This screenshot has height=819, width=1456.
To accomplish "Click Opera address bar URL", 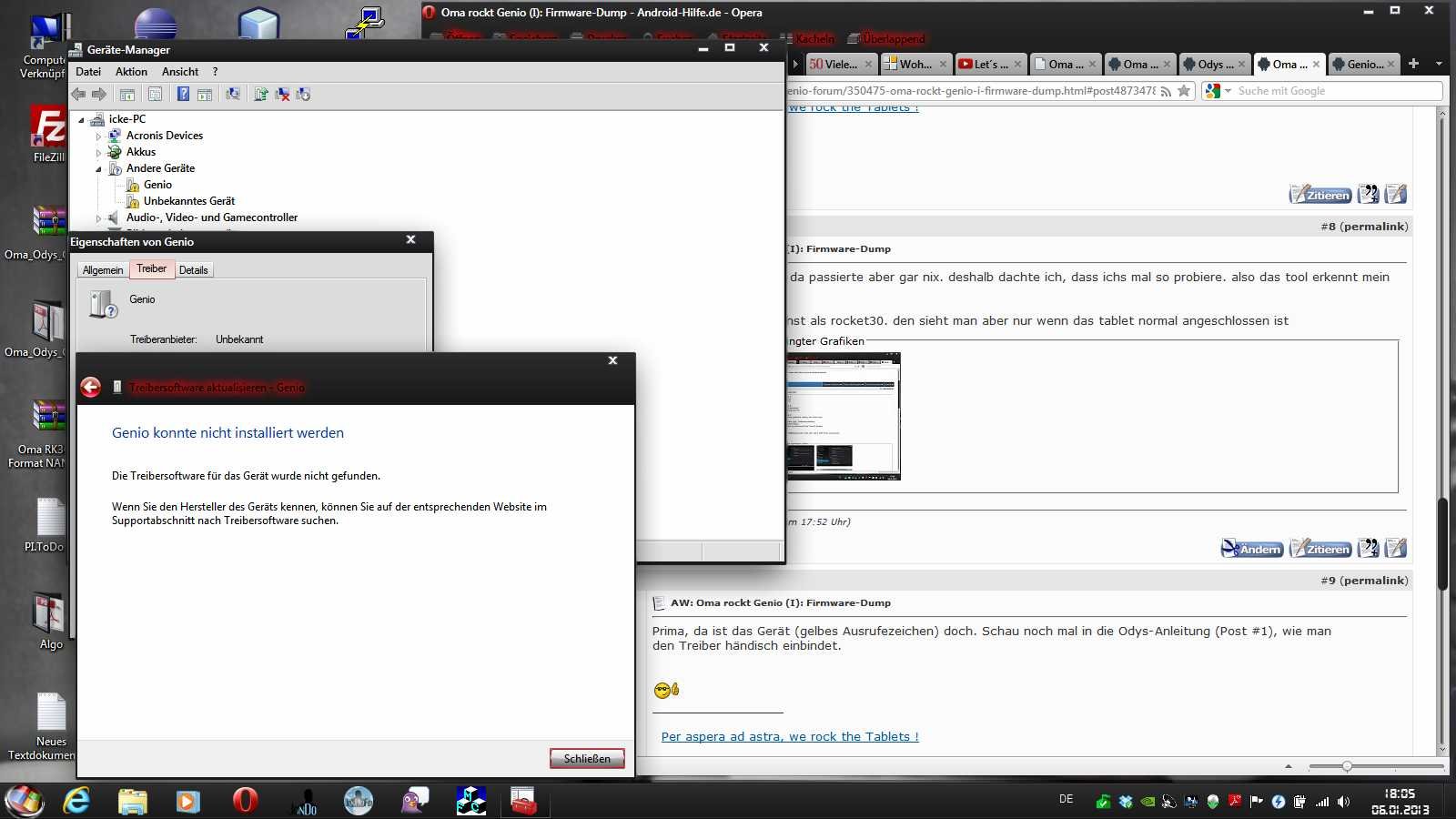I will coord(970,91).
